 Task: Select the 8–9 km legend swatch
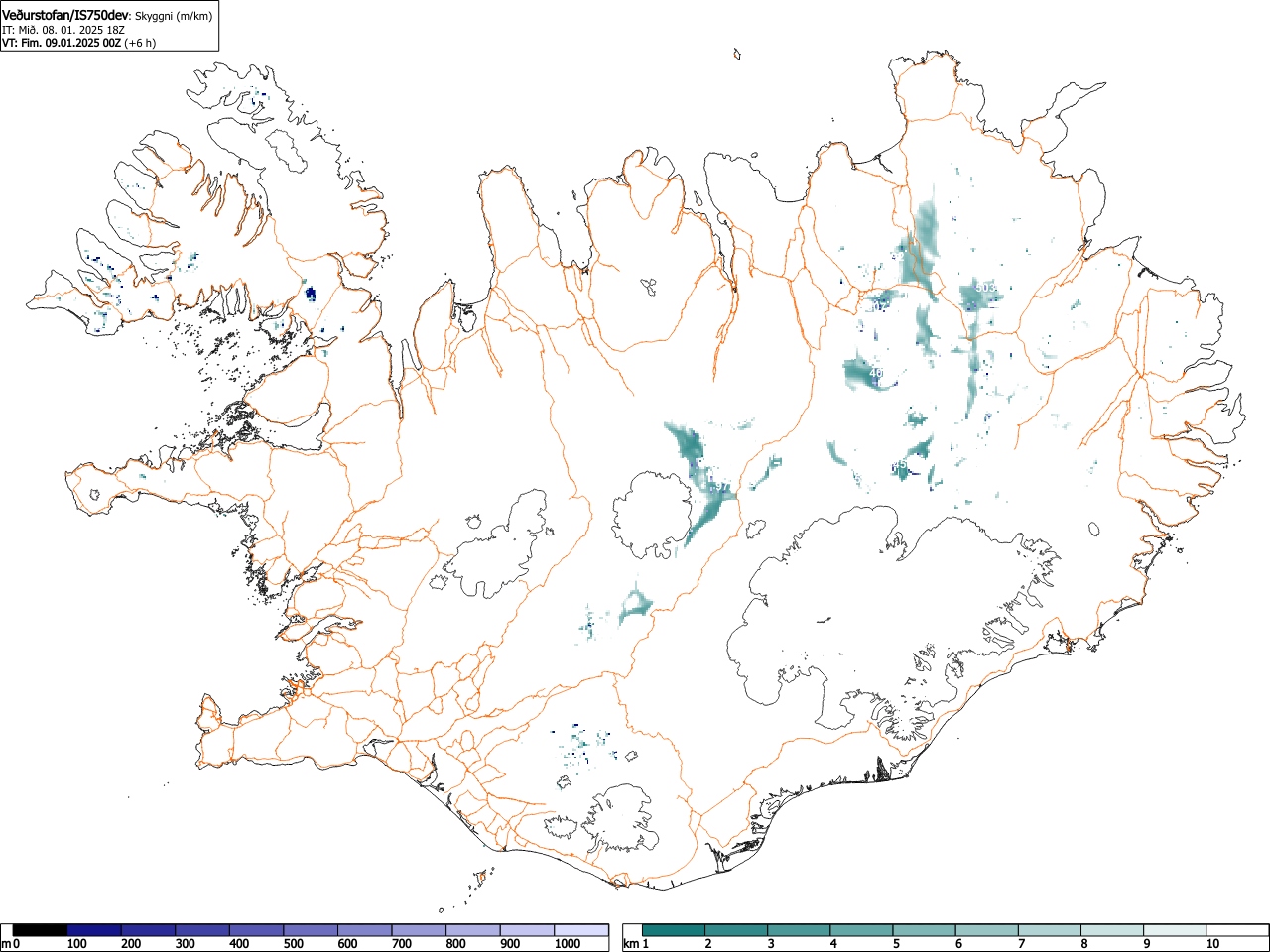coord(1111,930)
